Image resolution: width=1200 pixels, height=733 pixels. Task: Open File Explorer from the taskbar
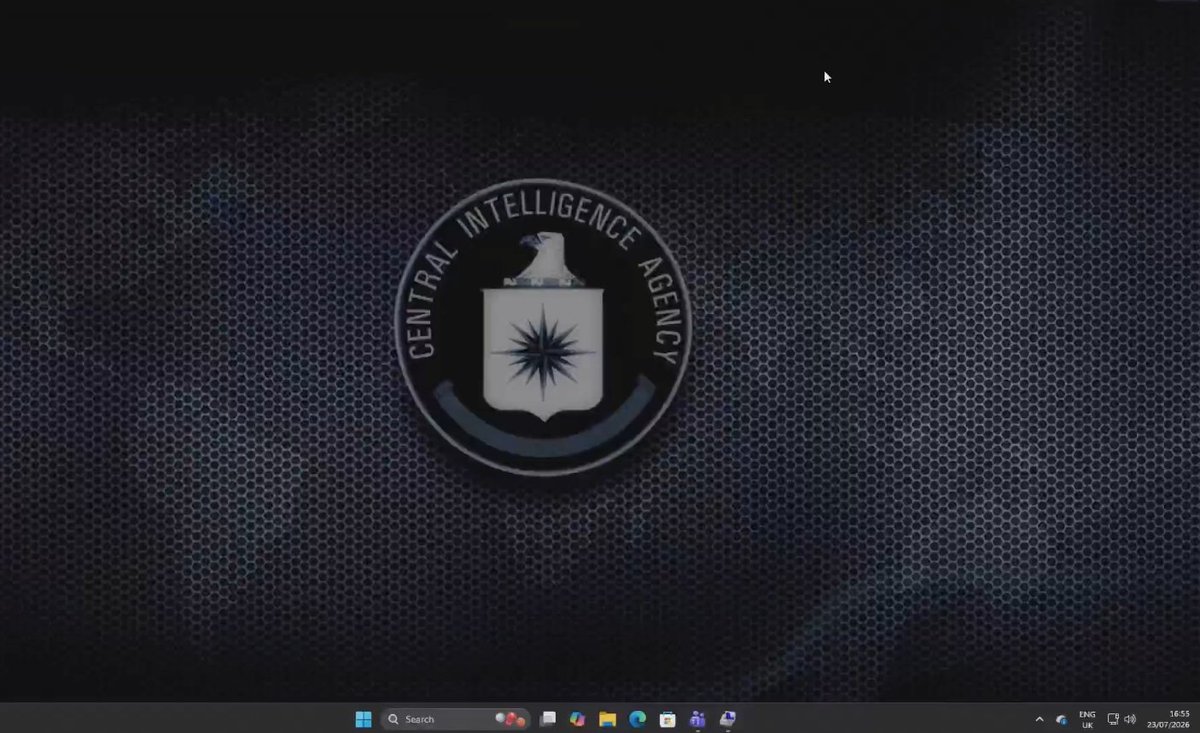point(607,719)
